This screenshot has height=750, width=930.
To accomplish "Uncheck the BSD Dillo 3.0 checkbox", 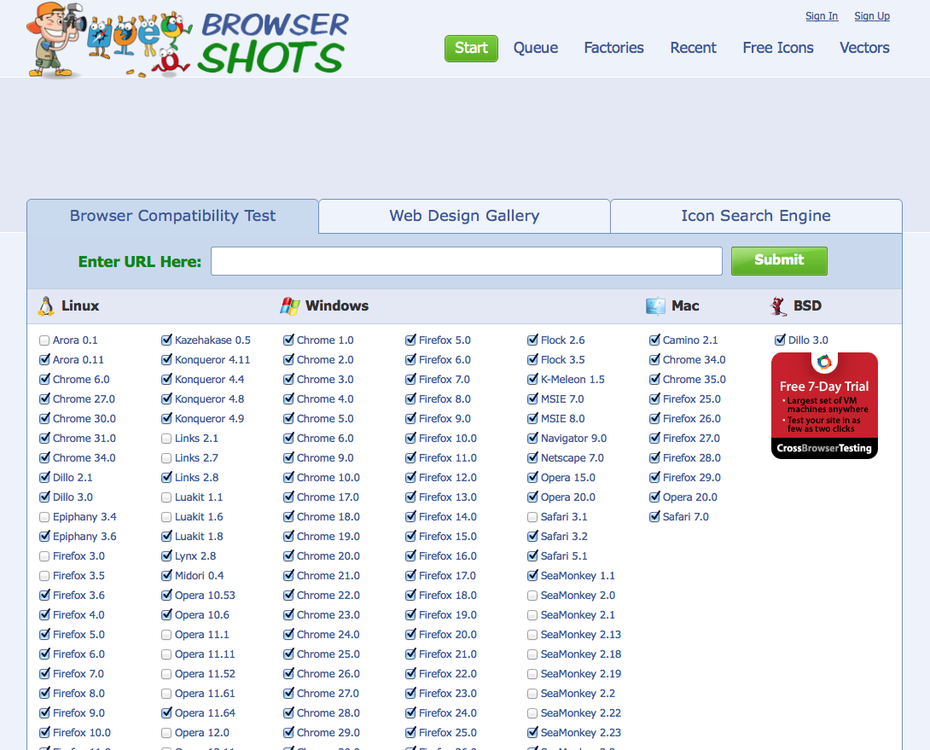I will 780,340.
